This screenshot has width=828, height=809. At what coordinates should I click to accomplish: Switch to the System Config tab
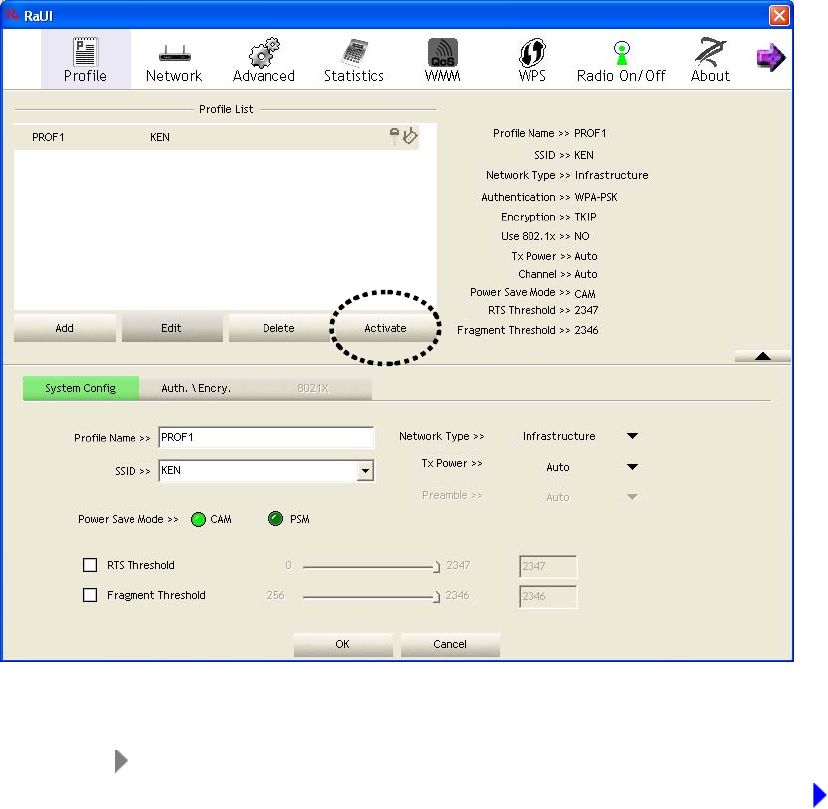(81, 388)
